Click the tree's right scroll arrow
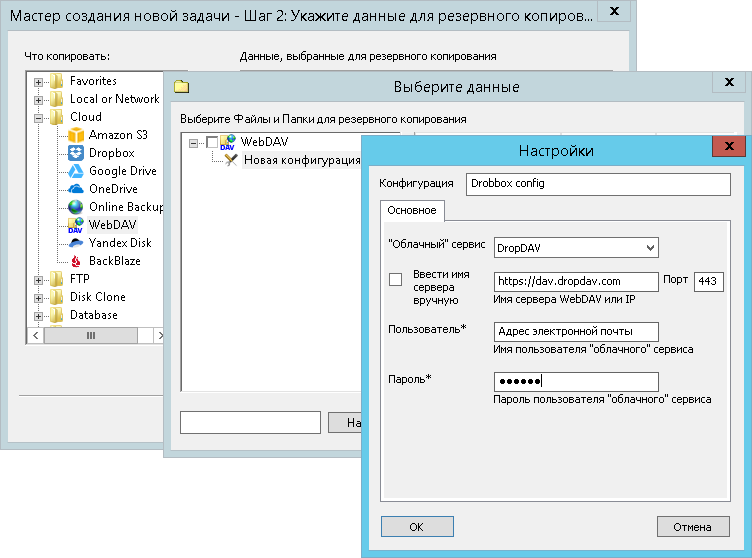752x558 pixels. coord(160,335)
